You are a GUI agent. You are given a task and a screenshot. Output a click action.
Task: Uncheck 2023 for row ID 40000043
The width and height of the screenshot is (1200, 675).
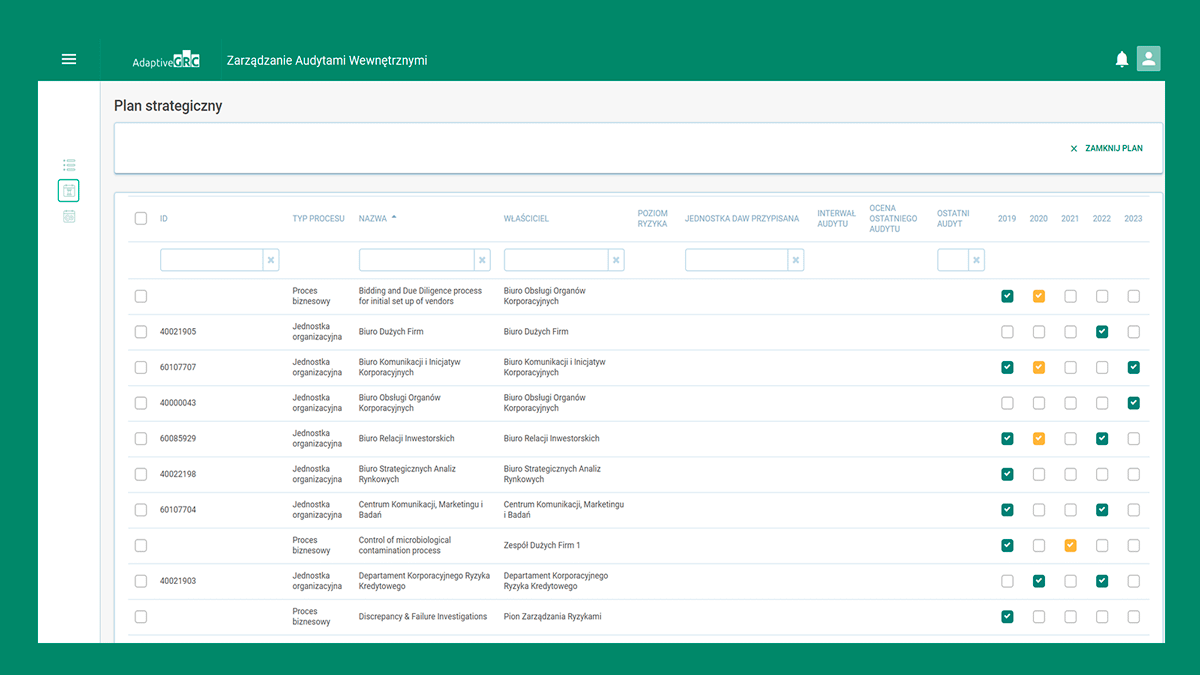coord(1133,403)
